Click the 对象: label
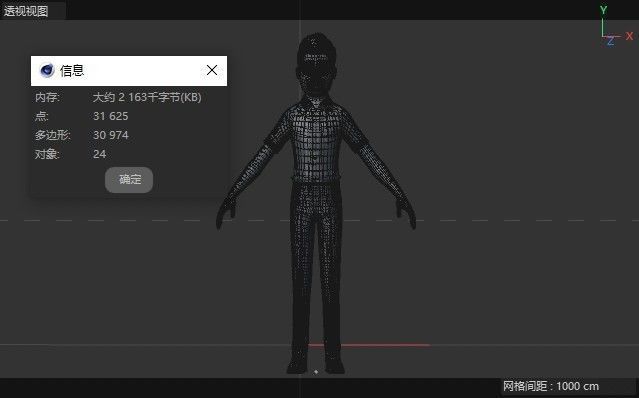 [x=47, y=154]
